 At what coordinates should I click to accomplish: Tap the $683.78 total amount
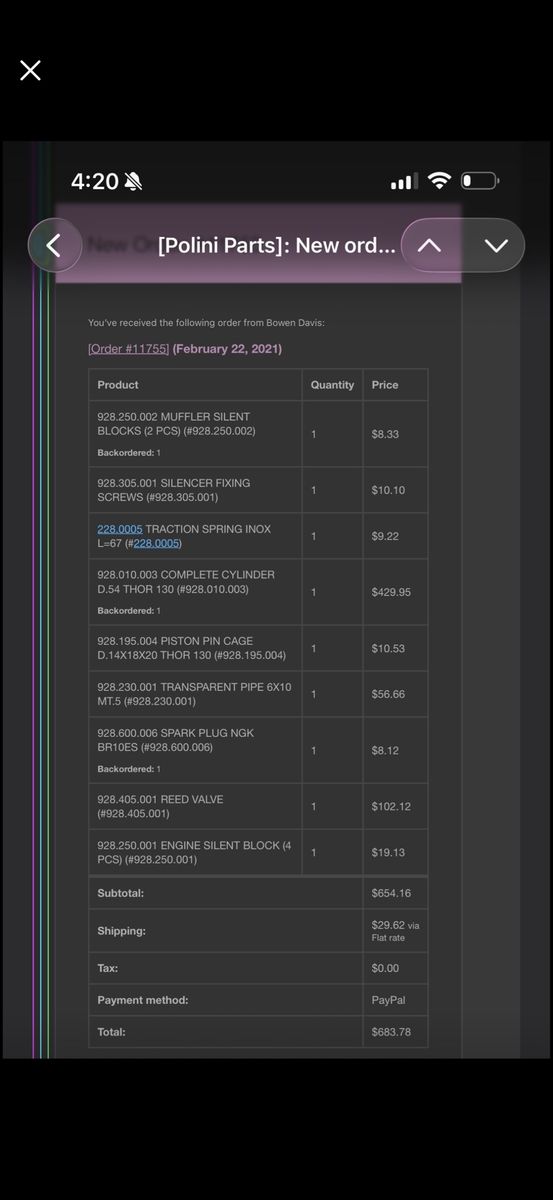coord(391,1032)
